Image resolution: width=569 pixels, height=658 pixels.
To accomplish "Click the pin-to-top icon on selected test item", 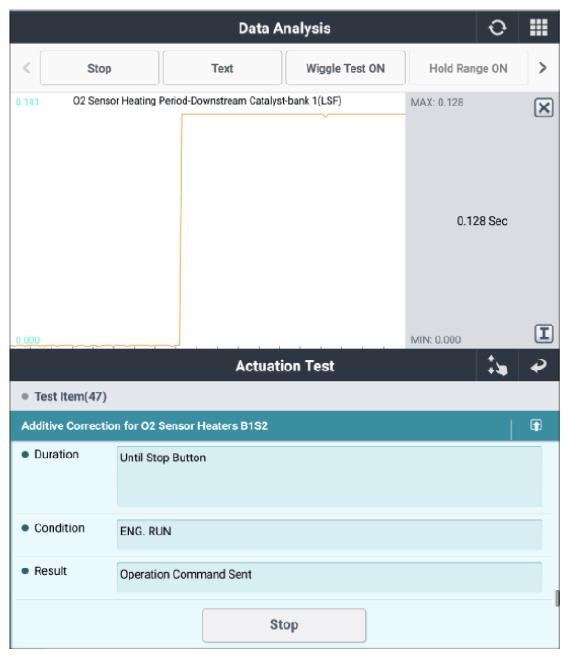I will point(536,425).
